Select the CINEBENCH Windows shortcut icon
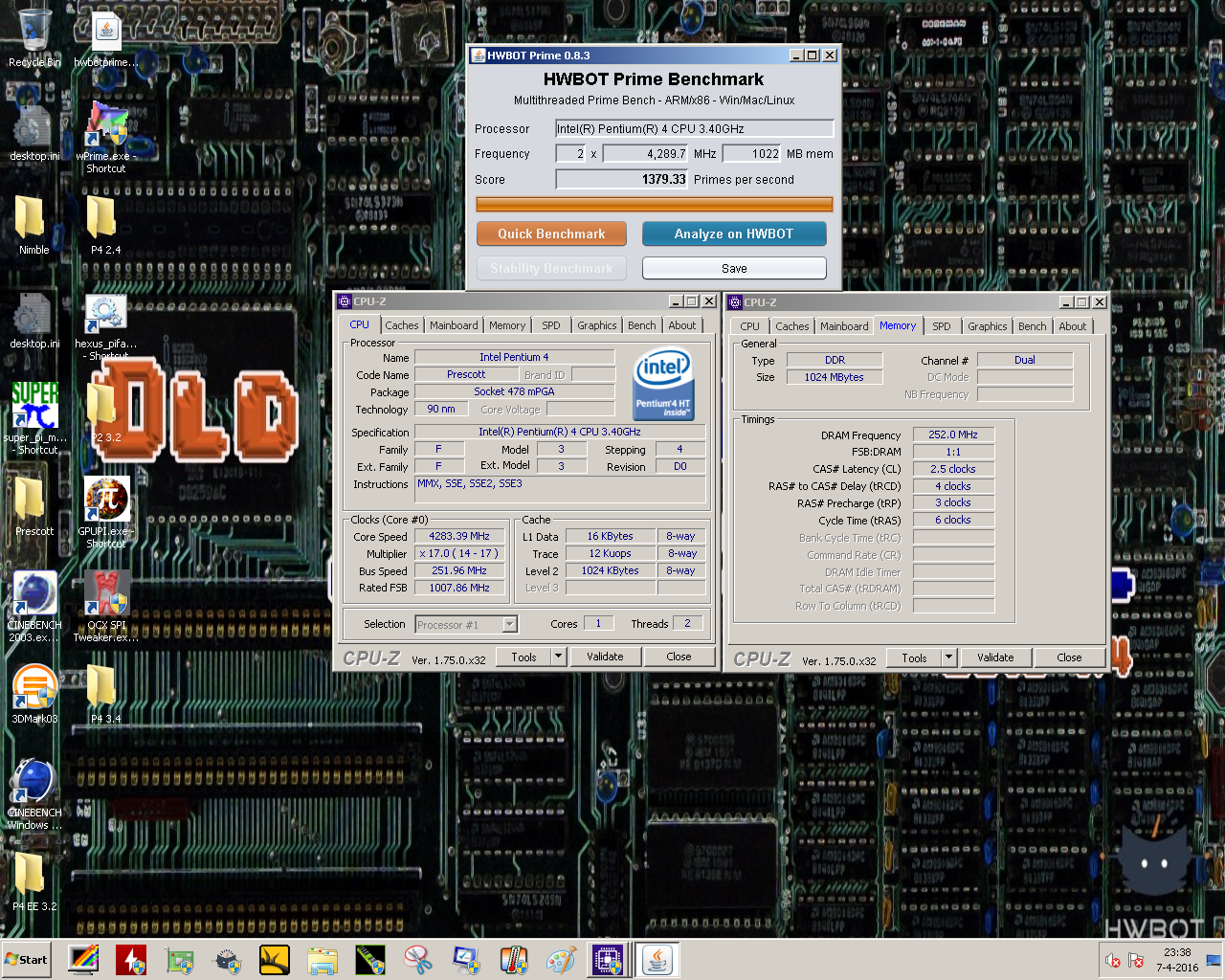The image size is (1225, 980). click(34, 793)
